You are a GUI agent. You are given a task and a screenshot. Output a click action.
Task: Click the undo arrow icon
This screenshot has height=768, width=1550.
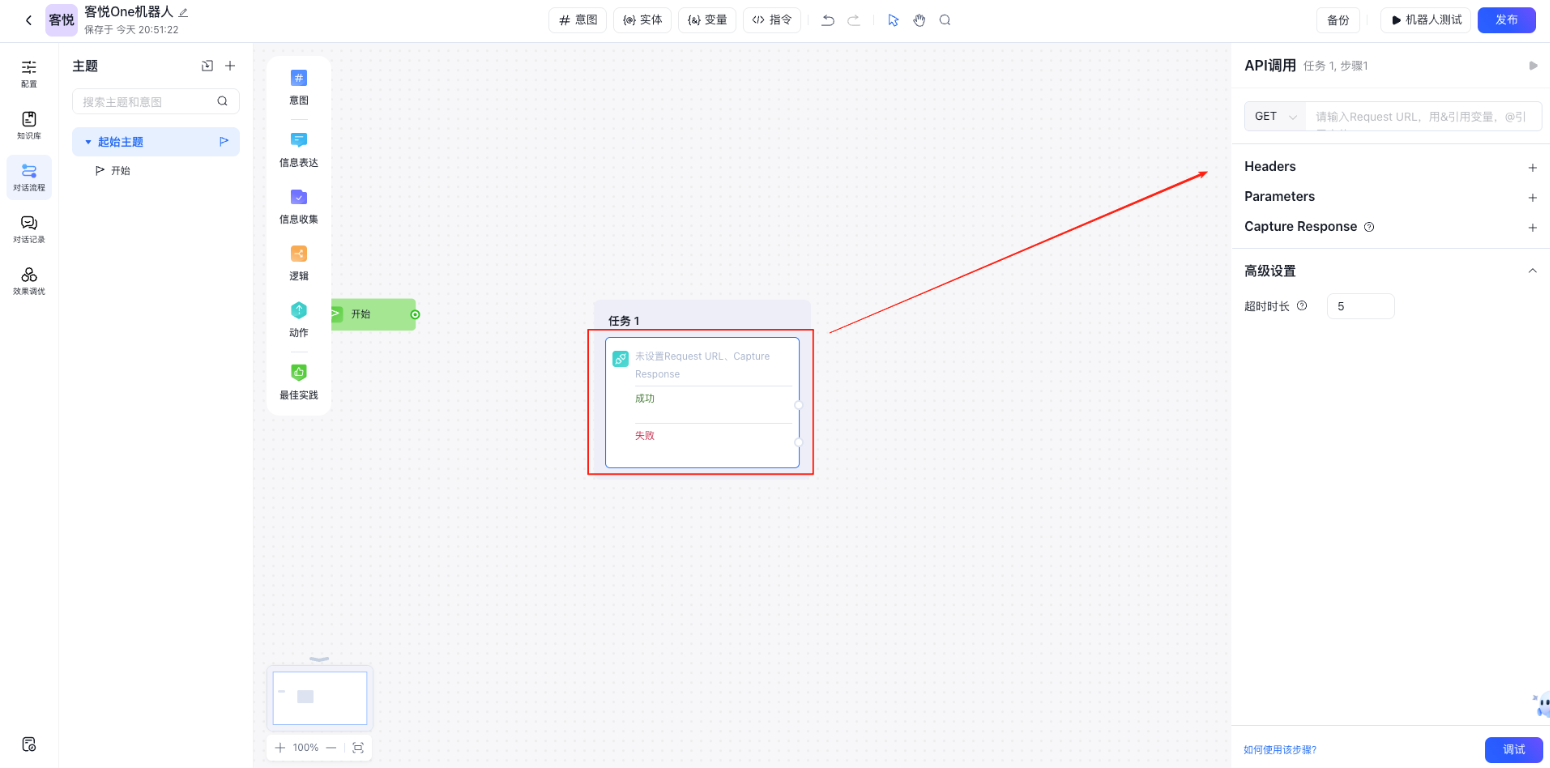828,20
